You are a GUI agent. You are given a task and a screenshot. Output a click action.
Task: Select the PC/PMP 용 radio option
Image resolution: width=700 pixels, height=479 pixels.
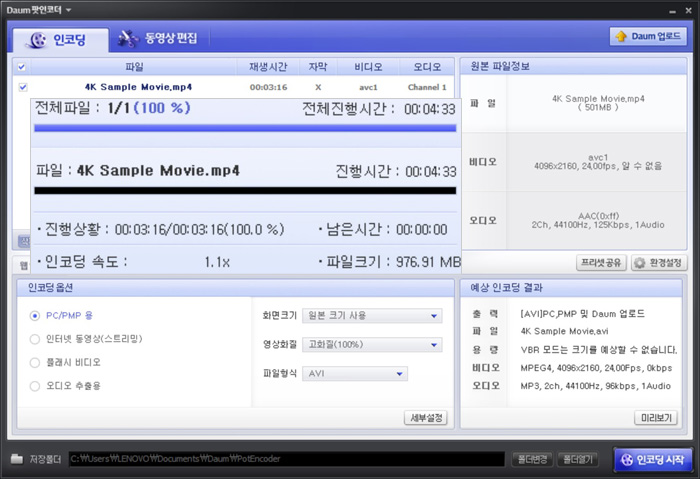35,315
